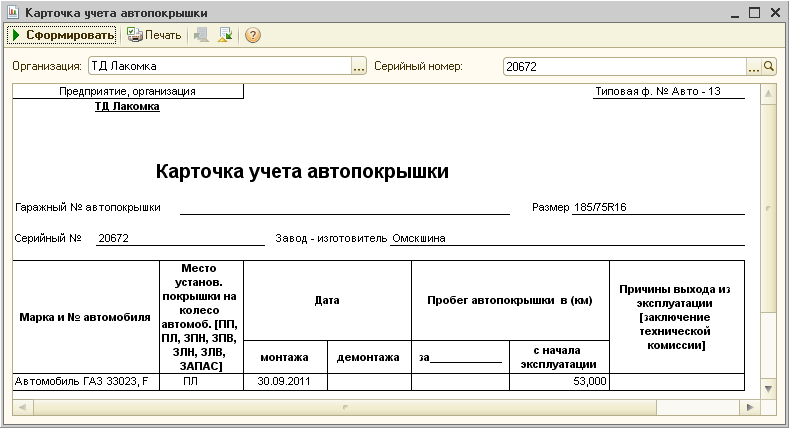The image size is (789, 428).
Task: Click the Печать print button
Action: coord(154,35)
